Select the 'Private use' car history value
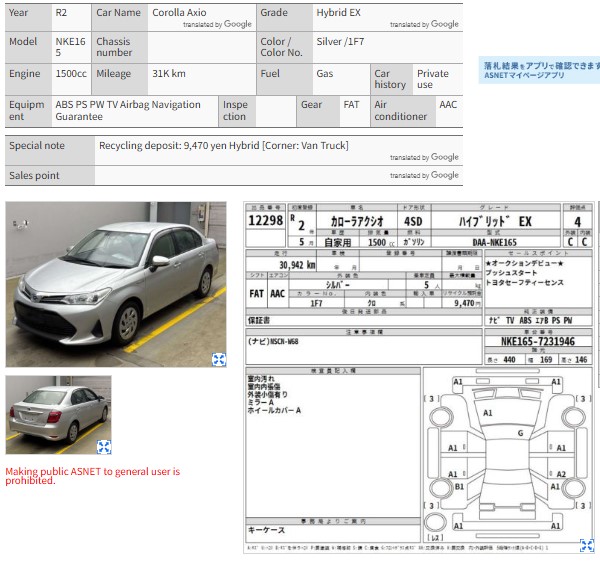The height and width of the screenshot is (568, 600). tap(432, 79)
